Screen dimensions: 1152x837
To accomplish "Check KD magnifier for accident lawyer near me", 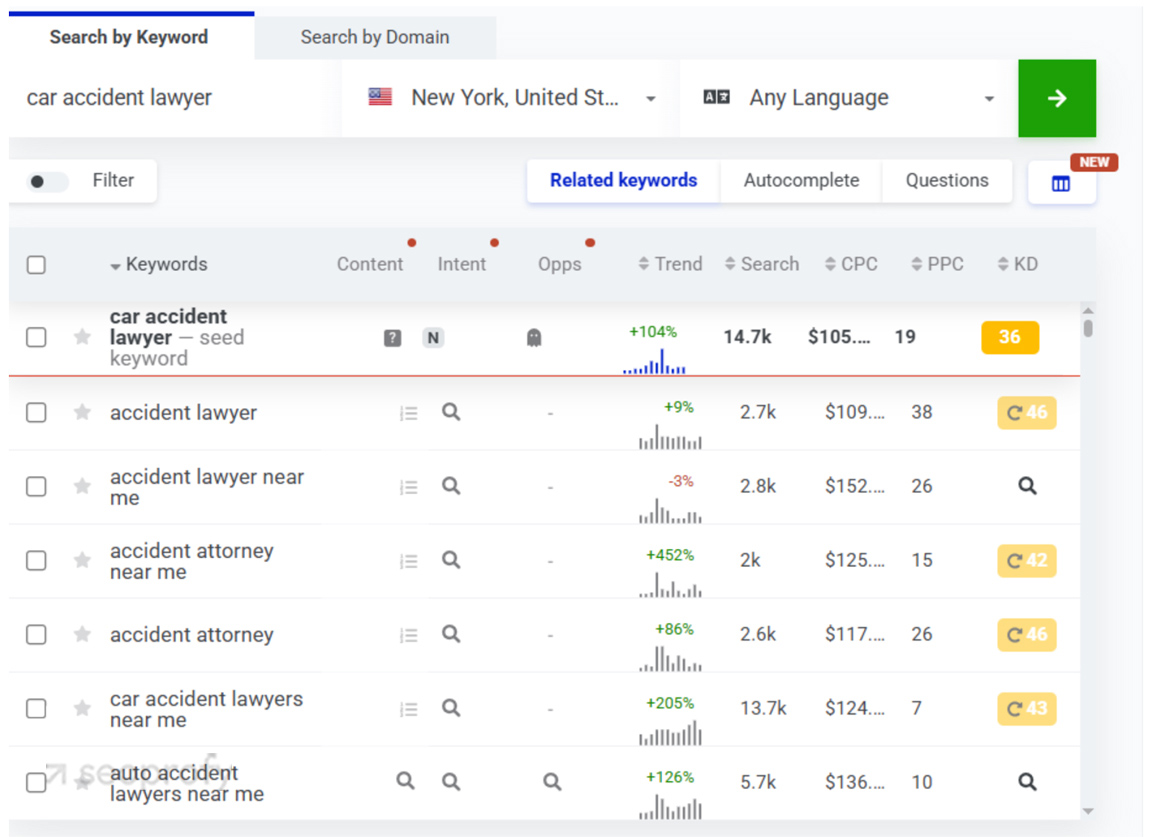I will 1027,486.
